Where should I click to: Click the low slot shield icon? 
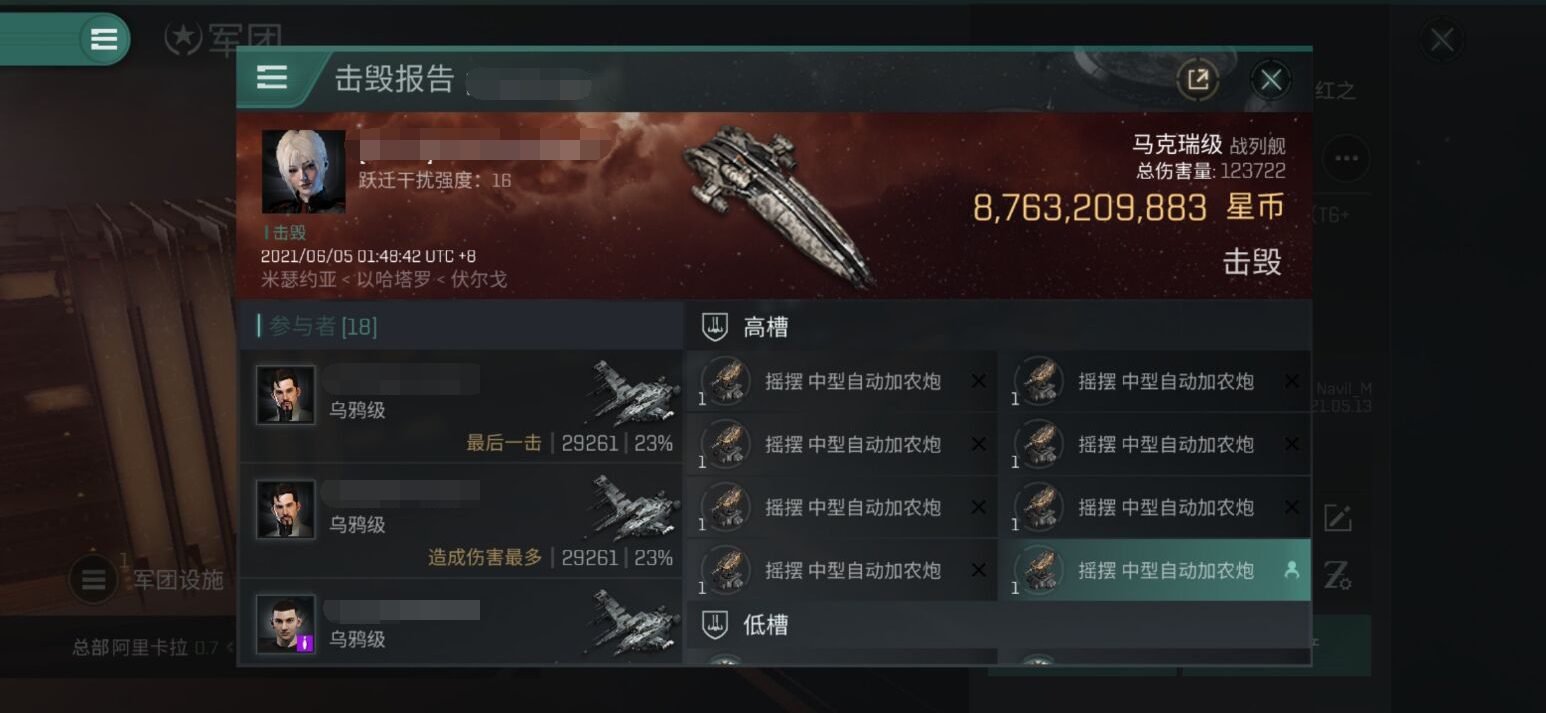click(714, 625)
